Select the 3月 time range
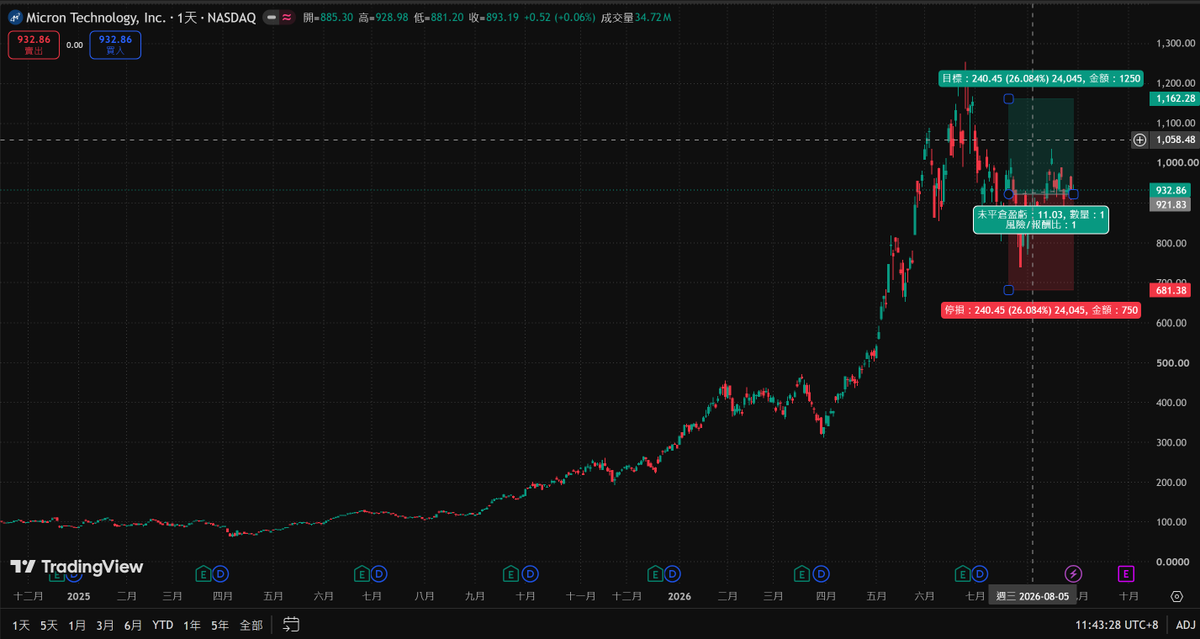The width and height of the screenshot is (1200, 639). click(105, 625)
